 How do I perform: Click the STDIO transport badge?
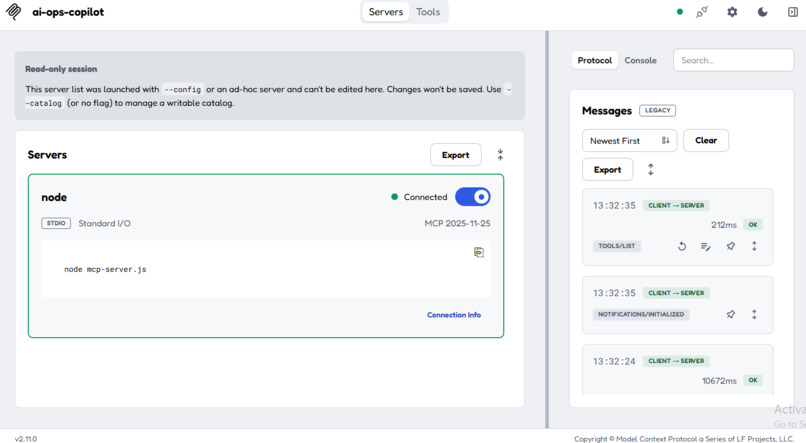[56, 223]
